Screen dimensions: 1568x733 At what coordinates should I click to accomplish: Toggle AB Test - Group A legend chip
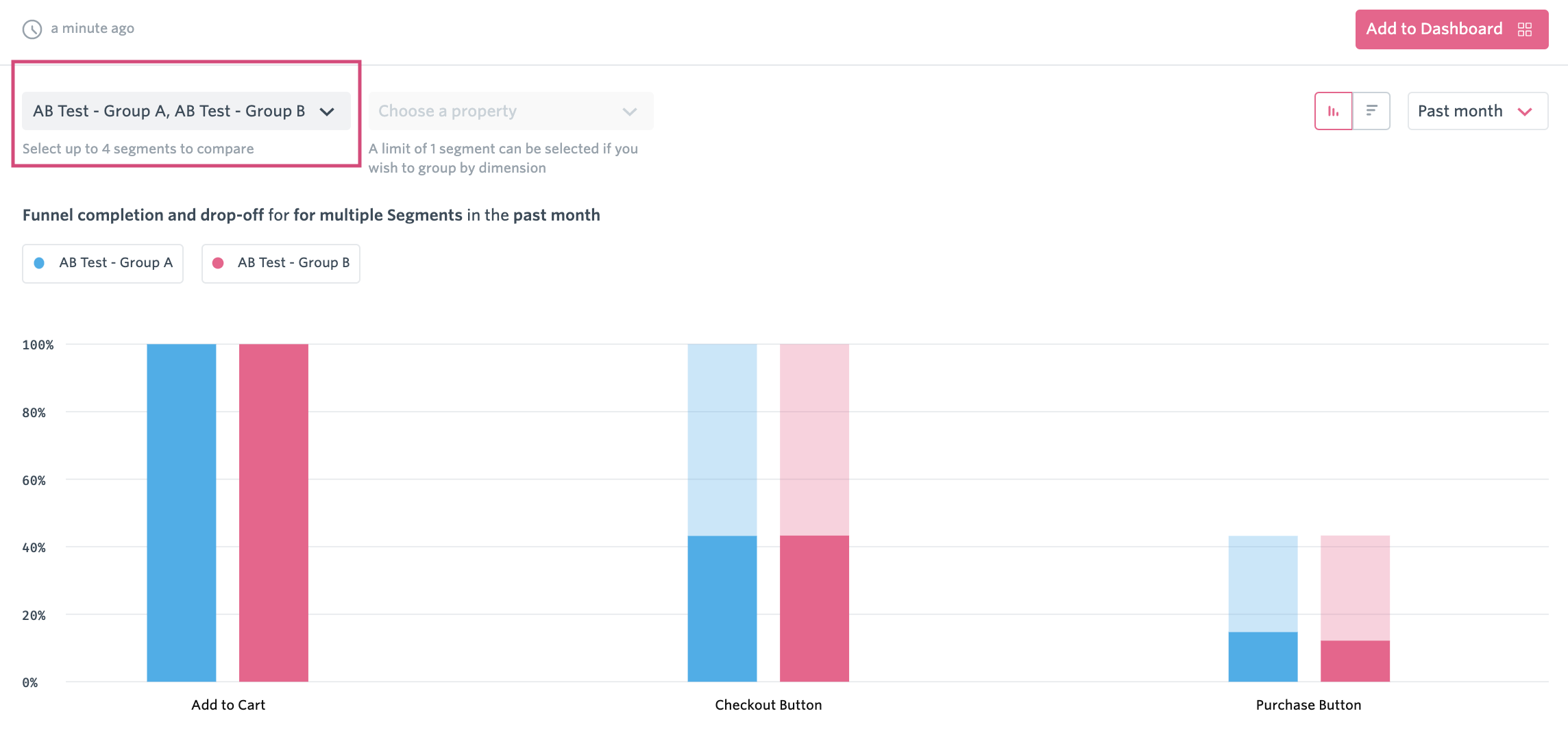103,264
